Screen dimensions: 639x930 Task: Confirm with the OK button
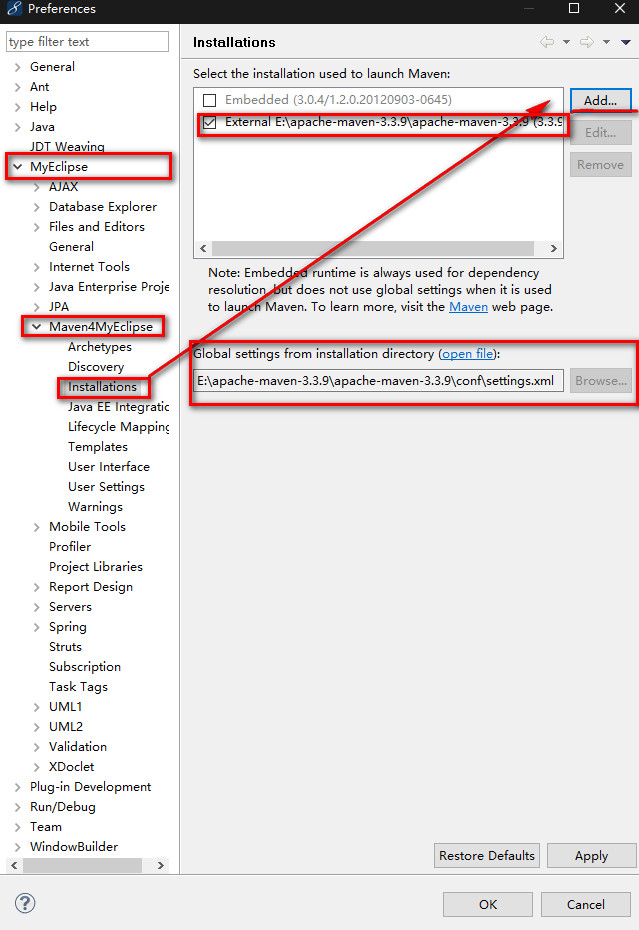tap(488, 904)
